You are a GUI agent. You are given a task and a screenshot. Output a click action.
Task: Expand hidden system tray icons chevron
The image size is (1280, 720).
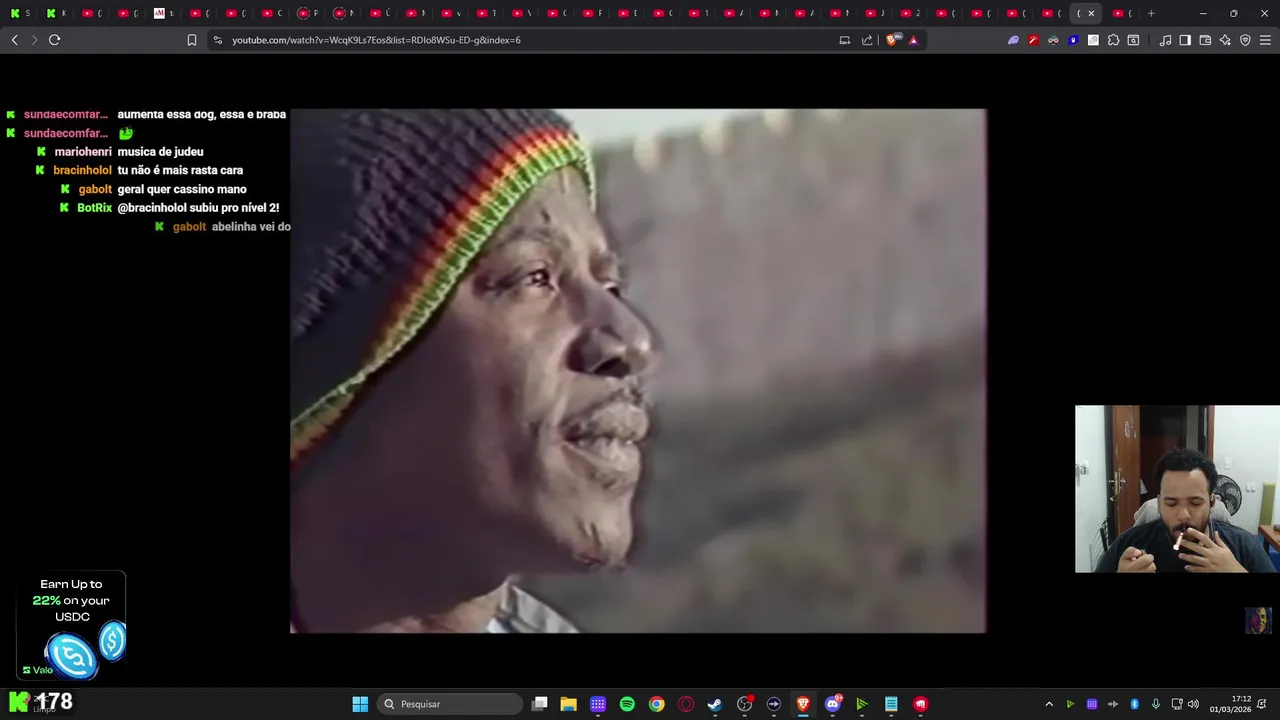pos(1049,704)
